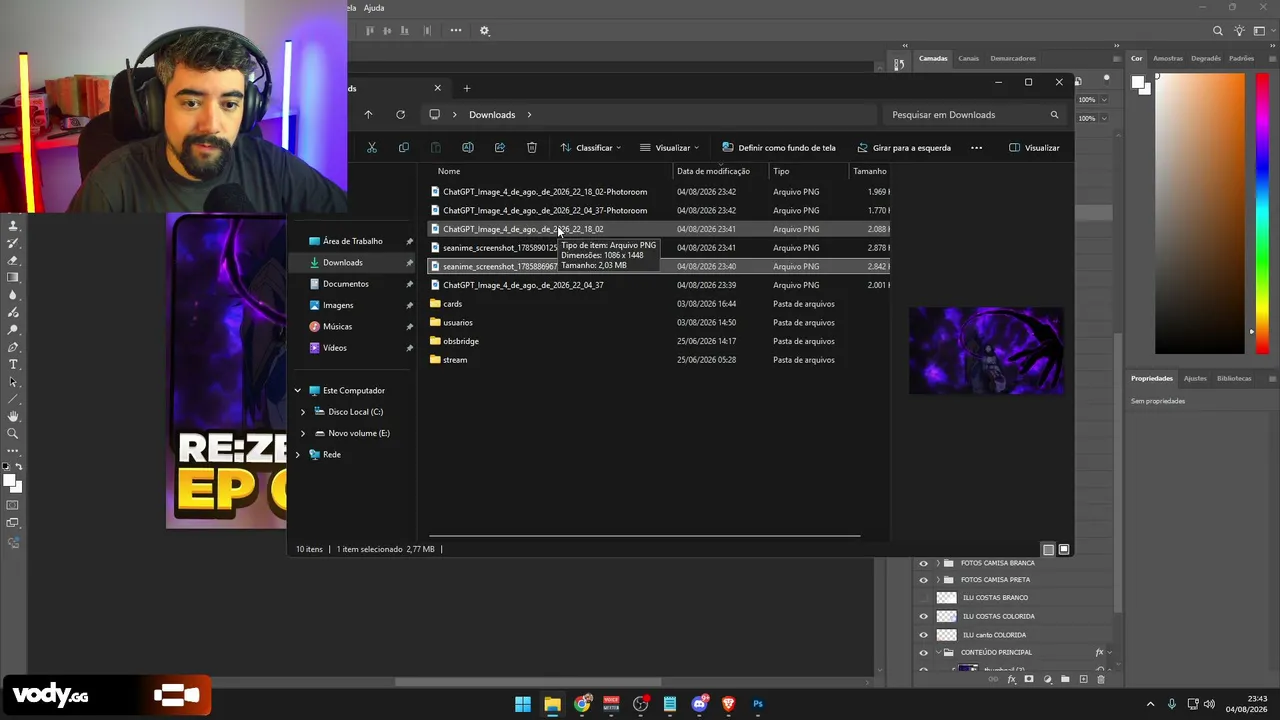Expand the Rede tree node
Image resolution: width=1280 pixels, height=720 pixels.
(297, 455)
